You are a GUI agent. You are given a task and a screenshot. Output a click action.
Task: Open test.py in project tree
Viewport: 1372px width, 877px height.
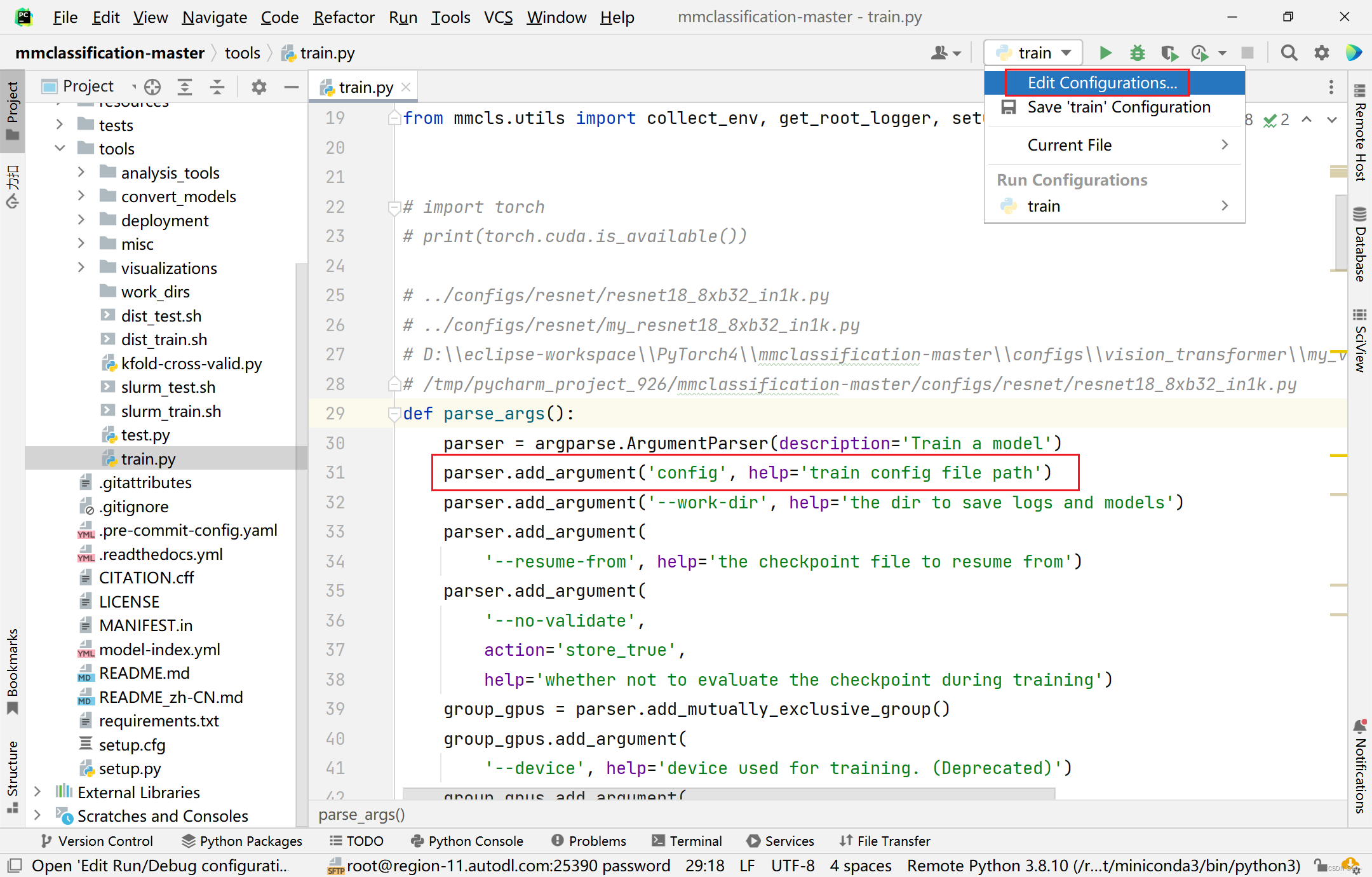coord(145,435)
